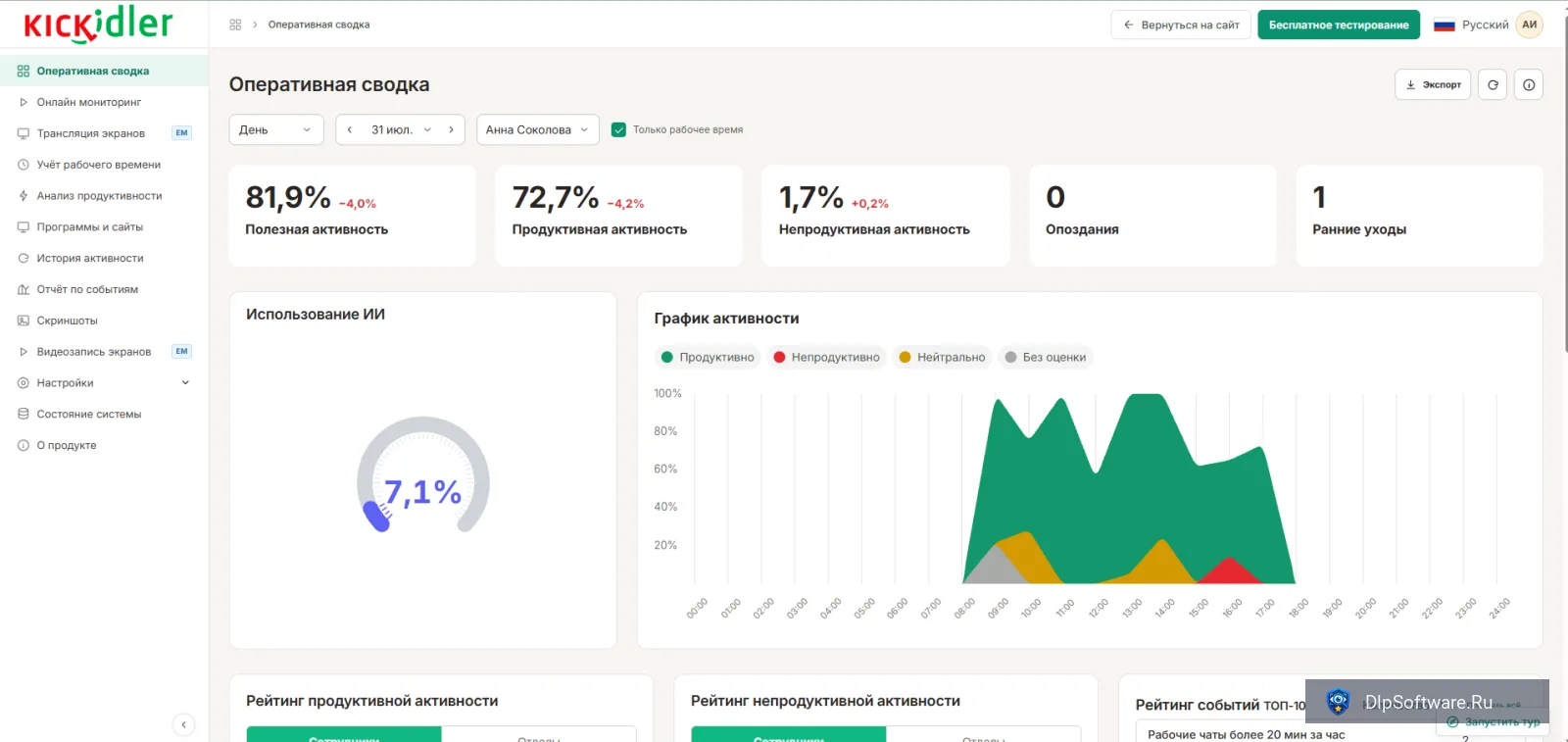
Task: Open the АИ user avatar
Action: (x=1530, y=25)
